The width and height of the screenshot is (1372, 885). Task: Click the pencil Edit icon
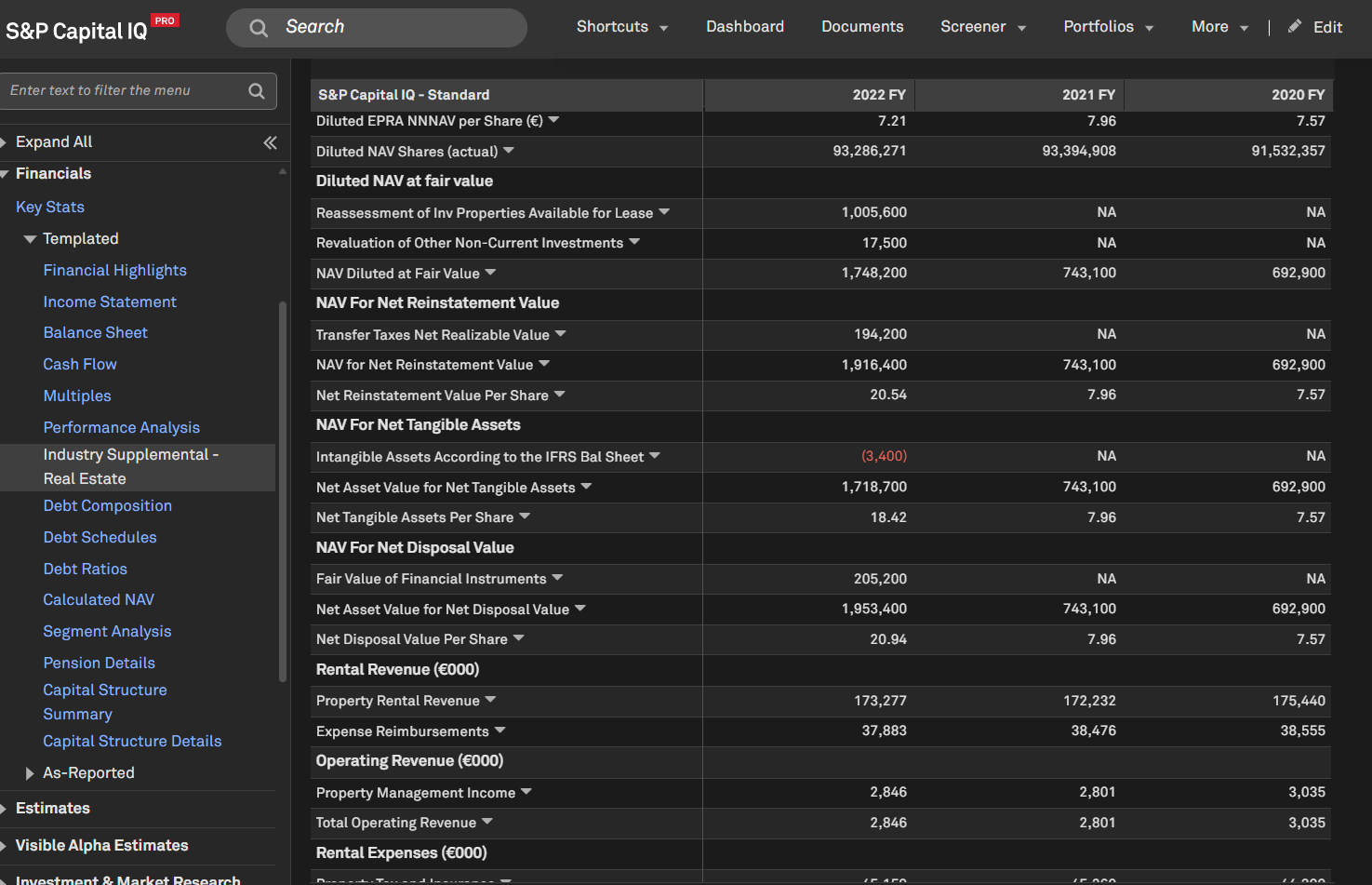pyautogui.click(x=1294, y=27)
